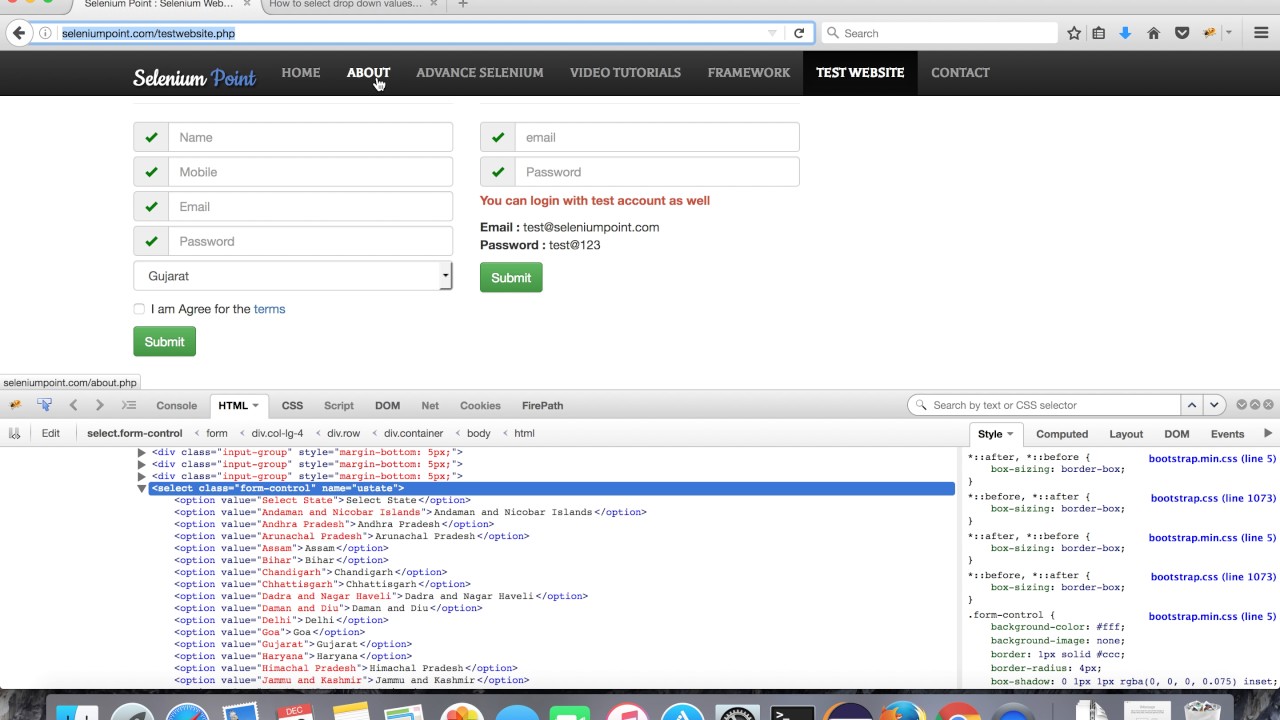Click the Mobile input field
This screenshot has width=1280, height=720.
(310, 172)
